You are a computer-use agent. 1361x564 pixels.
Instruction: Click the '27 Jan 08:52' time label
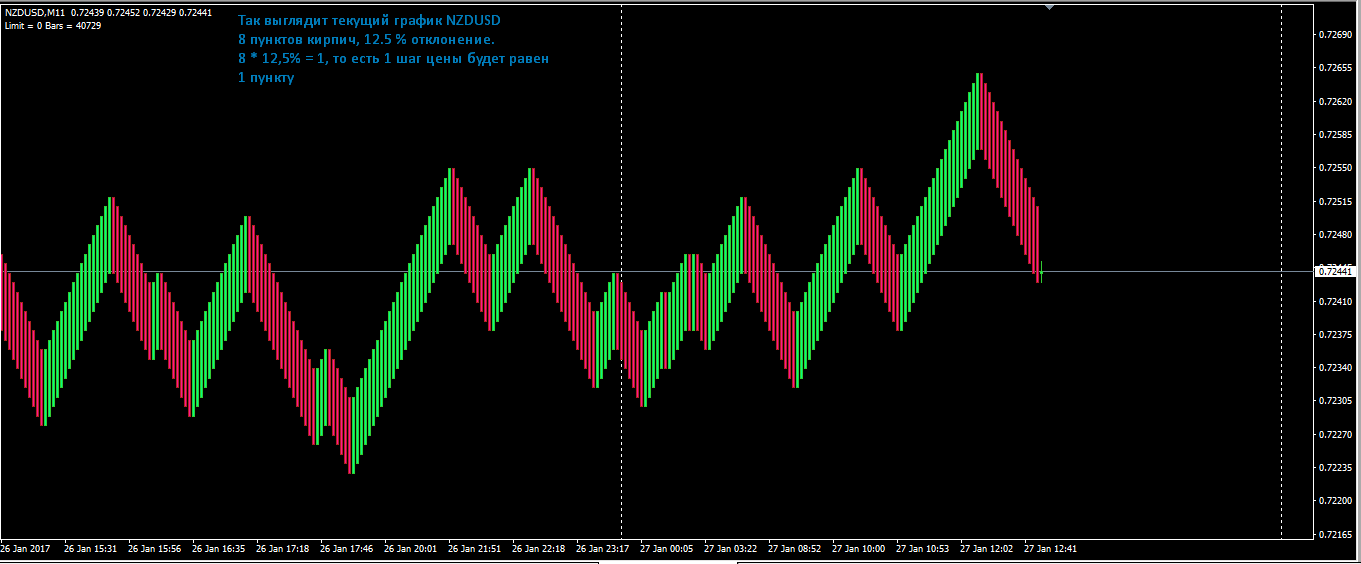pyautogui.click(x=794, y=548)
